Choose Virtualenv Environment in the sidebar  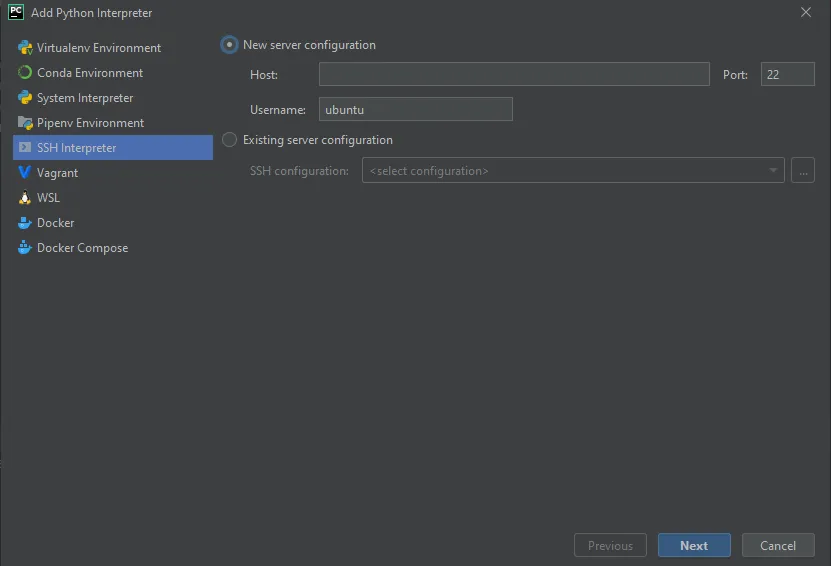pyautogui.click(x=113, y=48)
